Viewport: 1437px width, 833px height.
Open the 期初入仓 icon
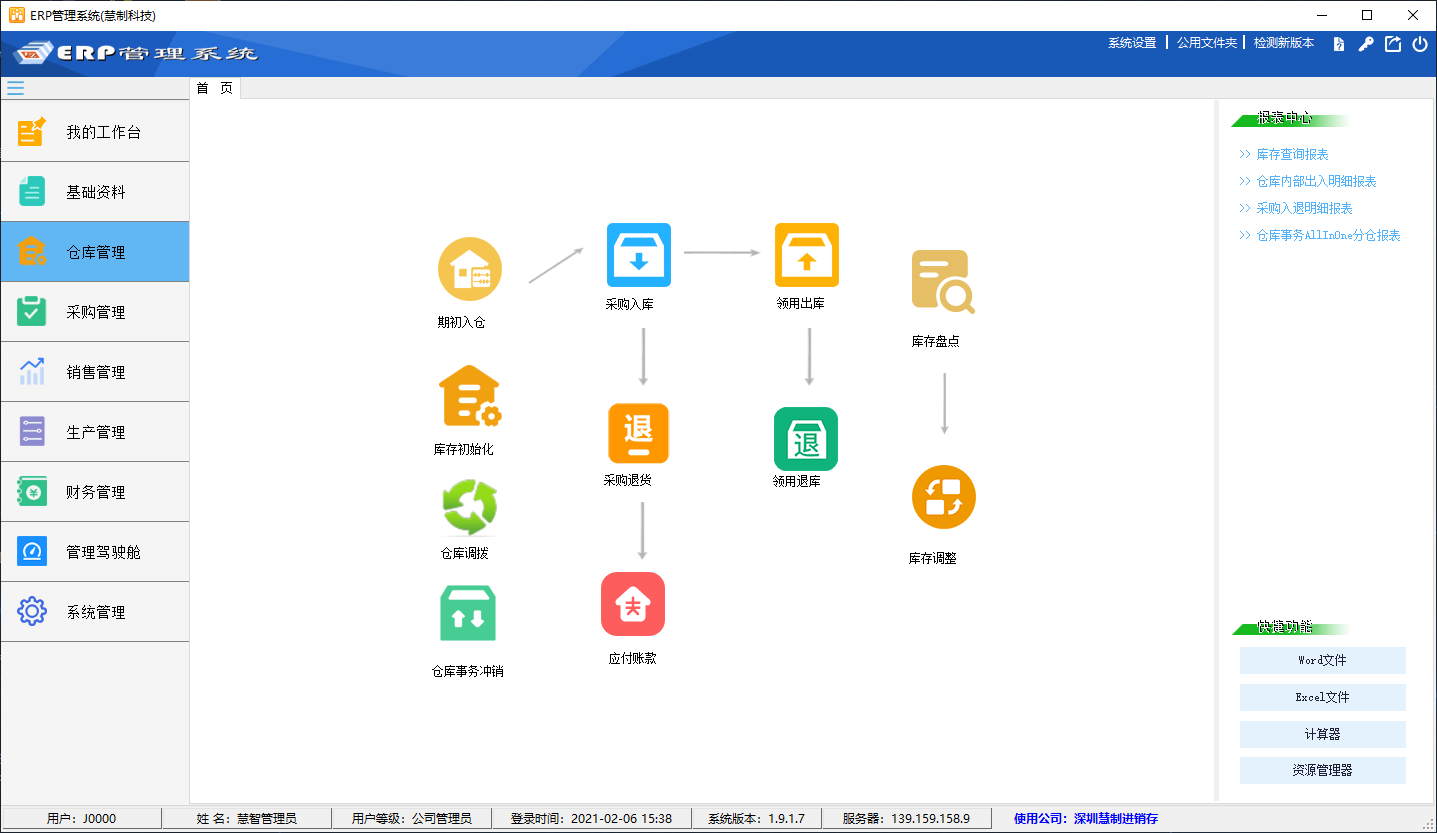pos(469,269)
